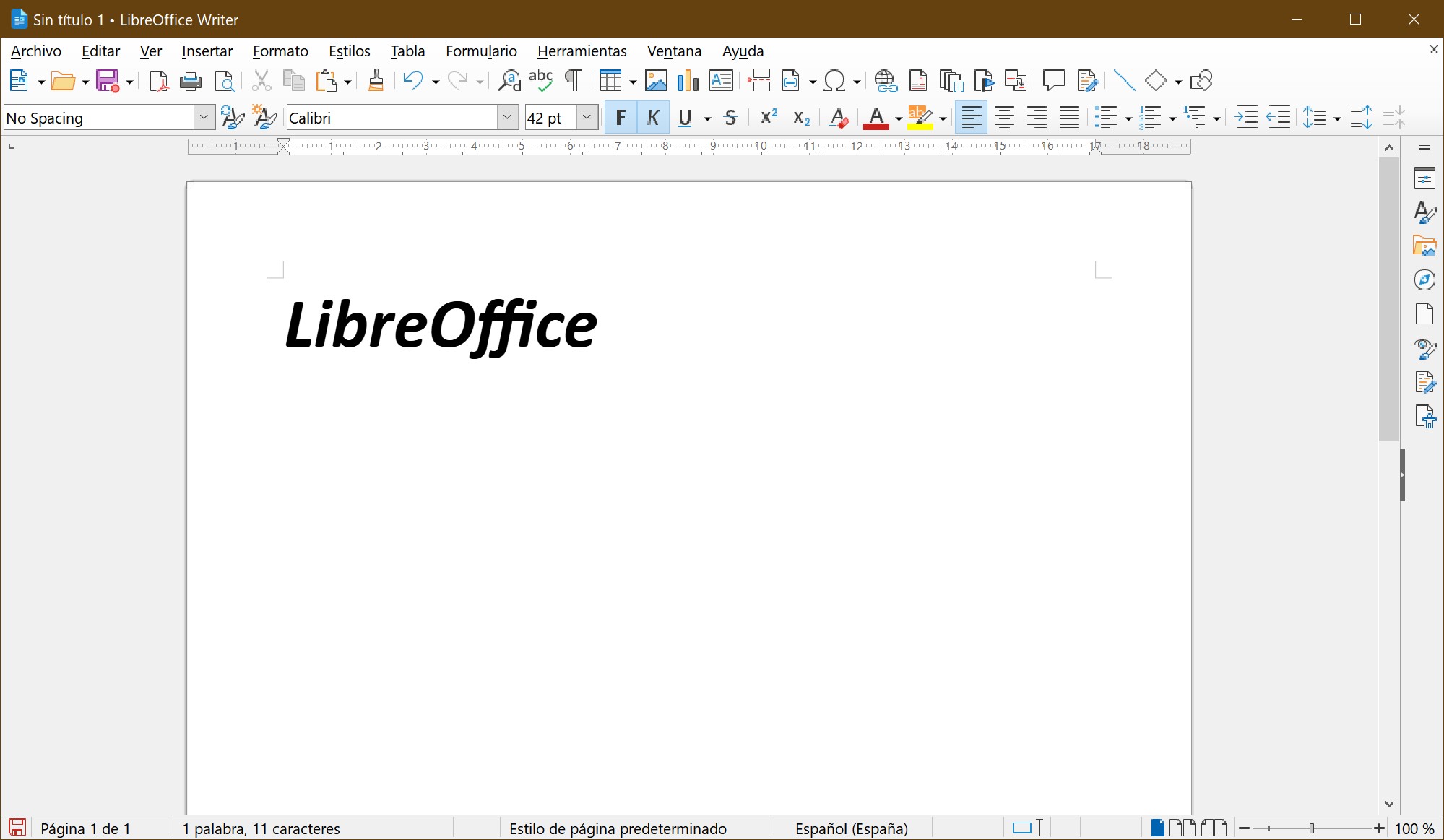
Task: Open the Herramientas menu
Action: coord(582,51)
